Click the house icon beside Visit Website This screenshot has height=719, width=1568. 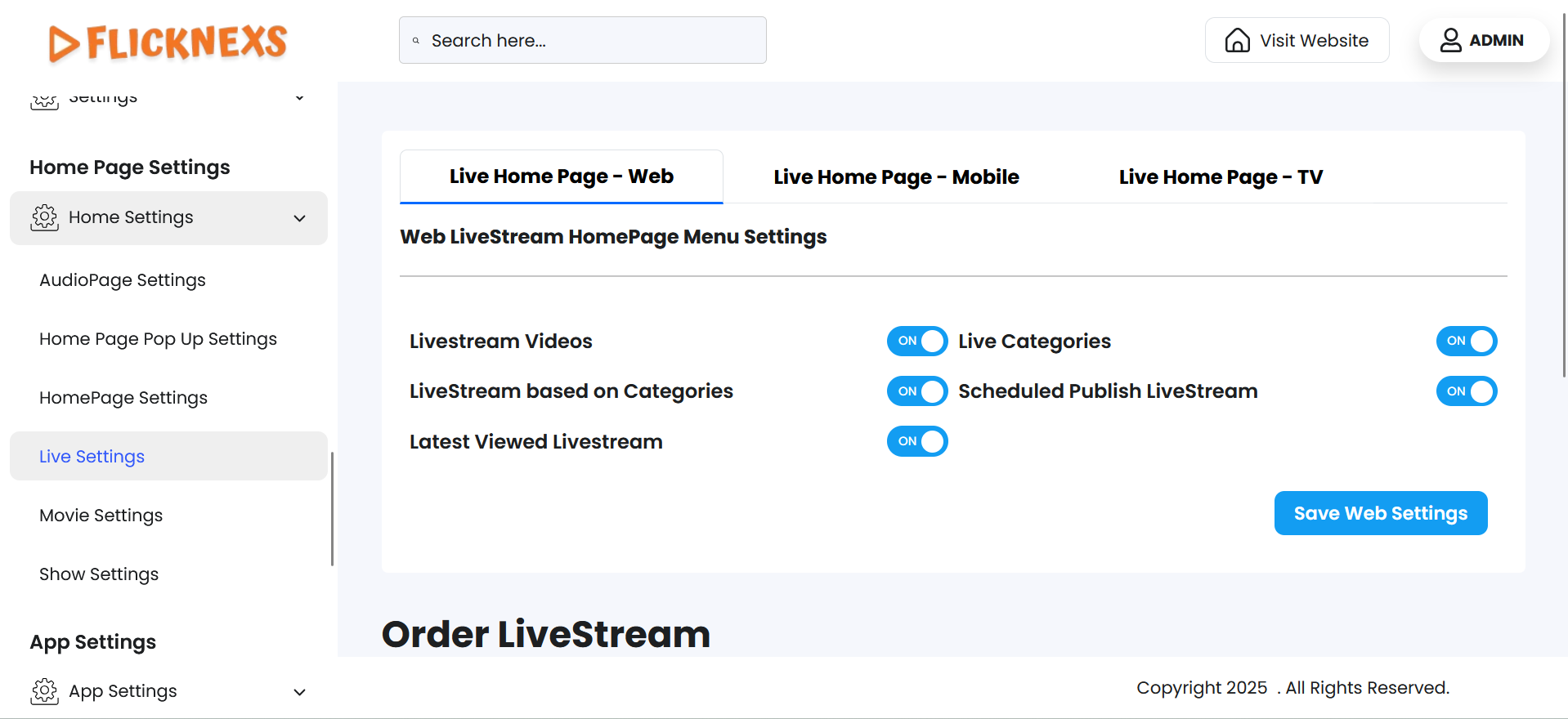pos(1237,40)
